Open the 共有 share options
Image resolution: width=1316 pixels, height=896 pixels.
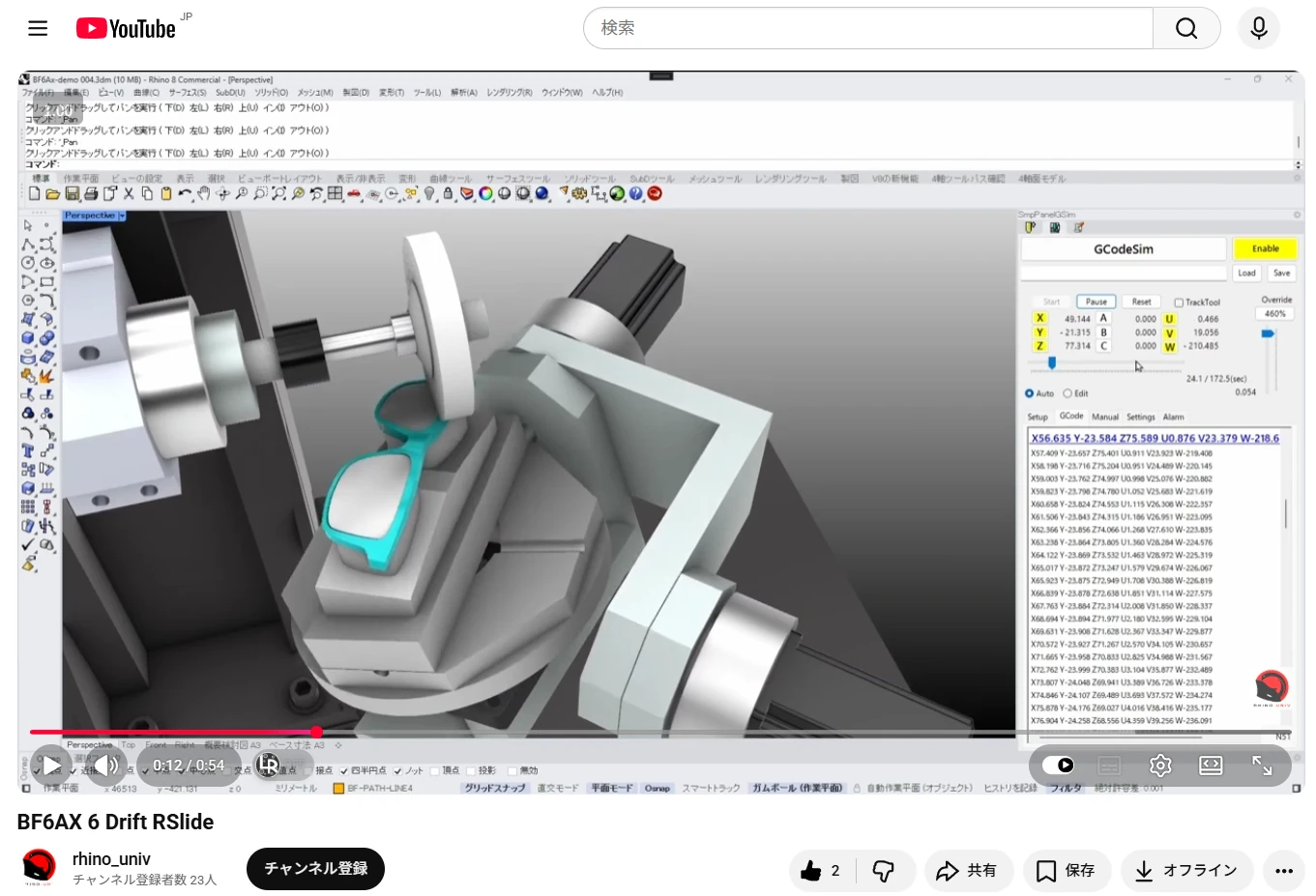(x=968, y=870)
